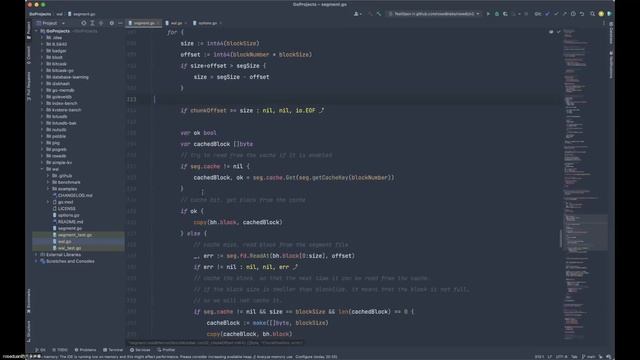This screenshot has height=360, width=640.
Task: Open the Terminal tool window tab
Action: pos(113,350)
